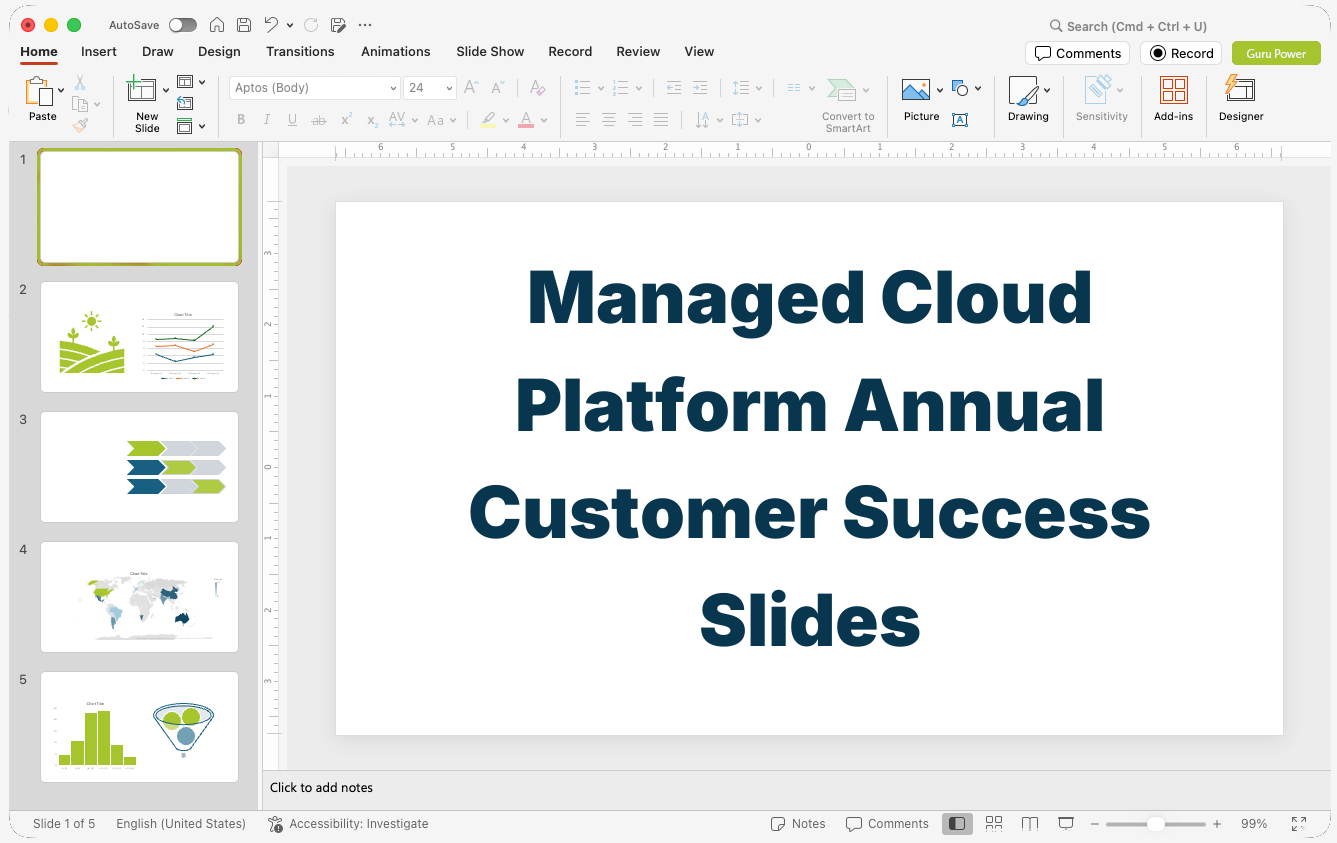
Task: Click Accessibility: Investigate in status bar
Action: [x=348, y=824]
